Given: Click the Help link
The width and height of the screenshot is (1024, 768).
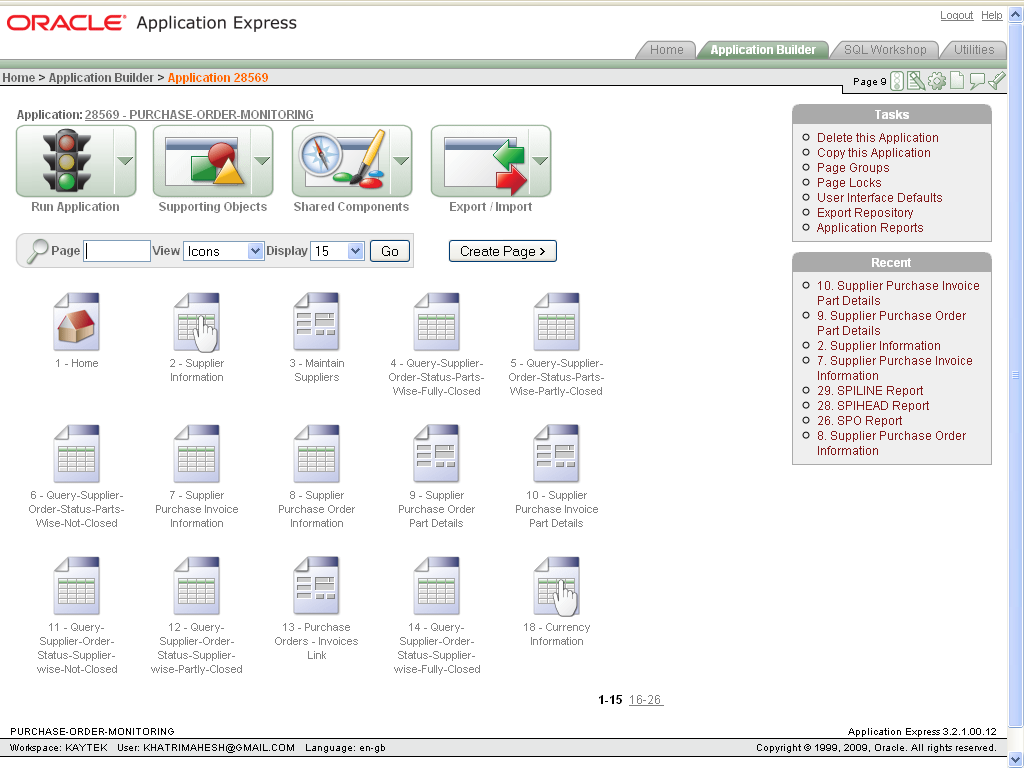Looking at the screenshot, I should [991, 15].
